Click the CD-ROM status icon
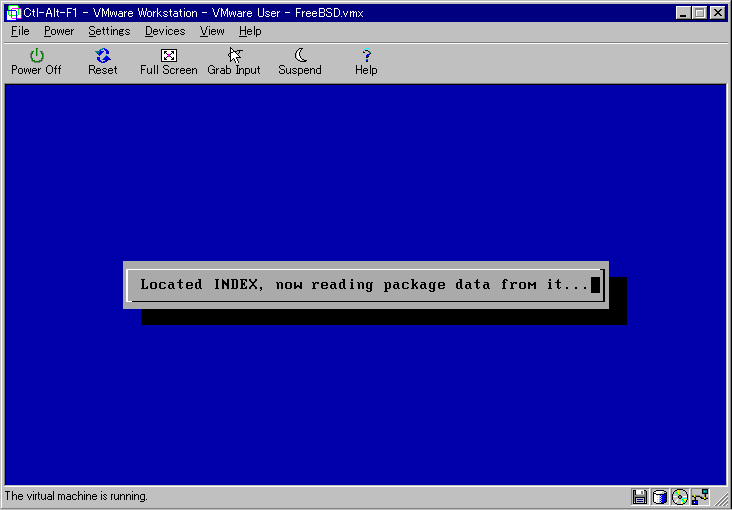732x510 pixels. pyautogui.click(x=680, y=497)
